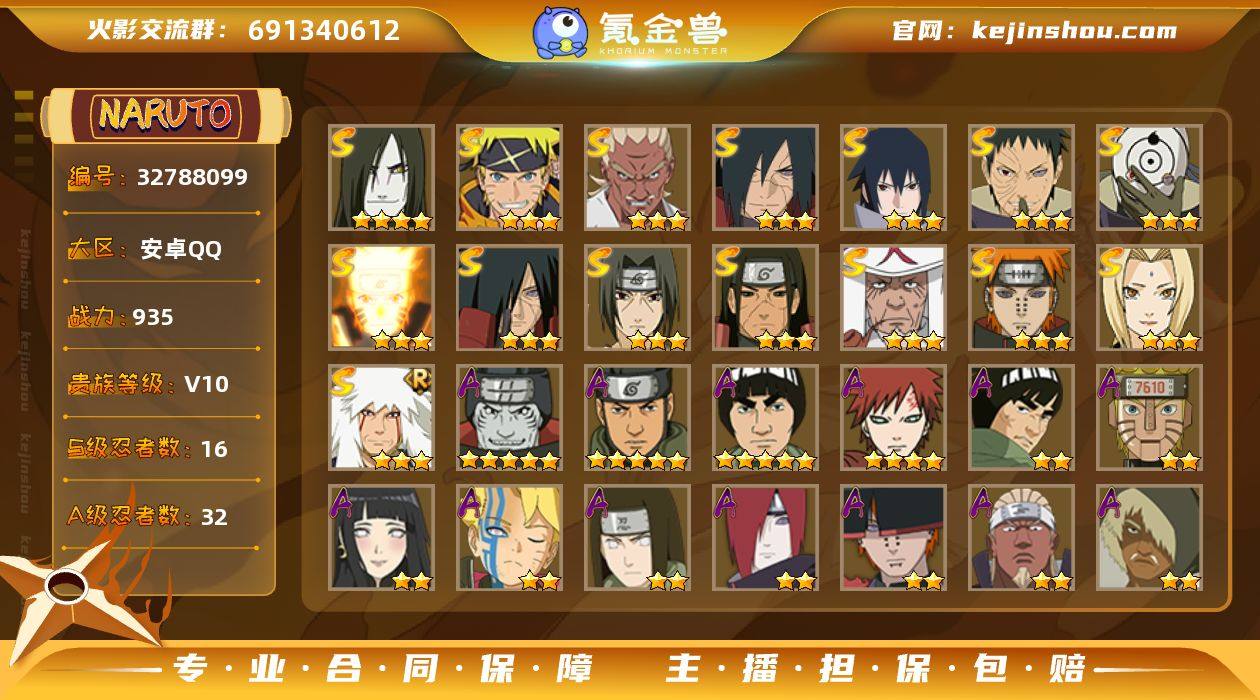The width and height of the screenshot is (1260, 700).
Task: Select the group number 691340612 text
Action: (x=324, y=30)
